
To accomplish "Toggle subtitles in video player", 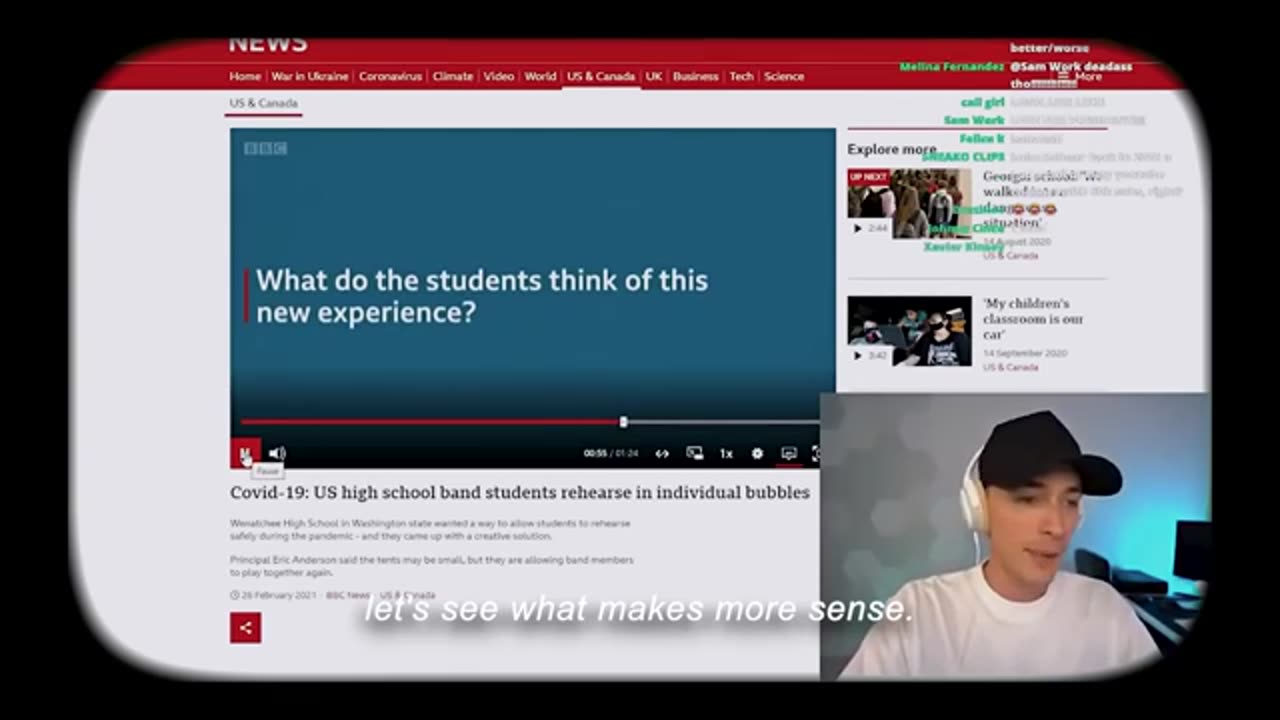I will [789, 454].
